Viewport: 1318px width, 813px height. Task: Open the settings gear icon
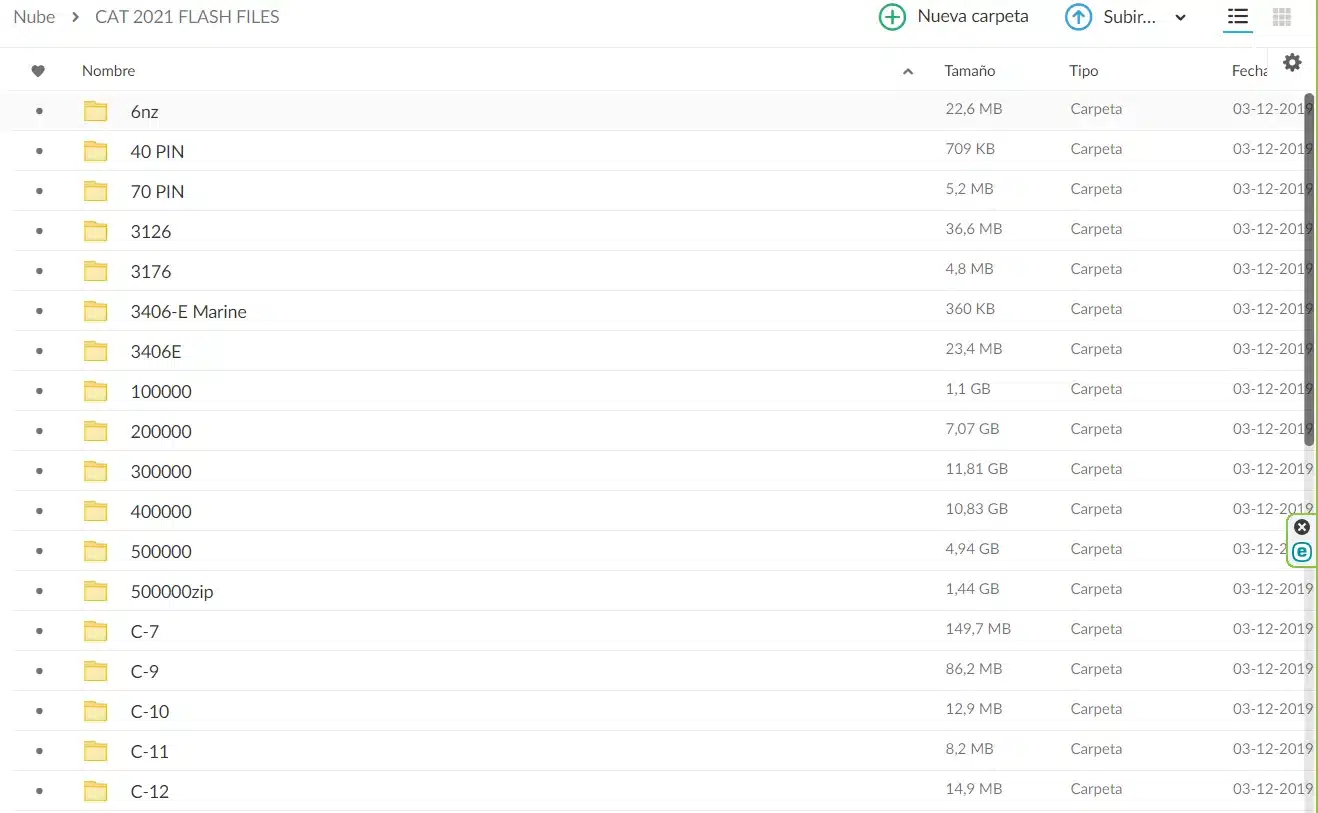click(1293, 62)
